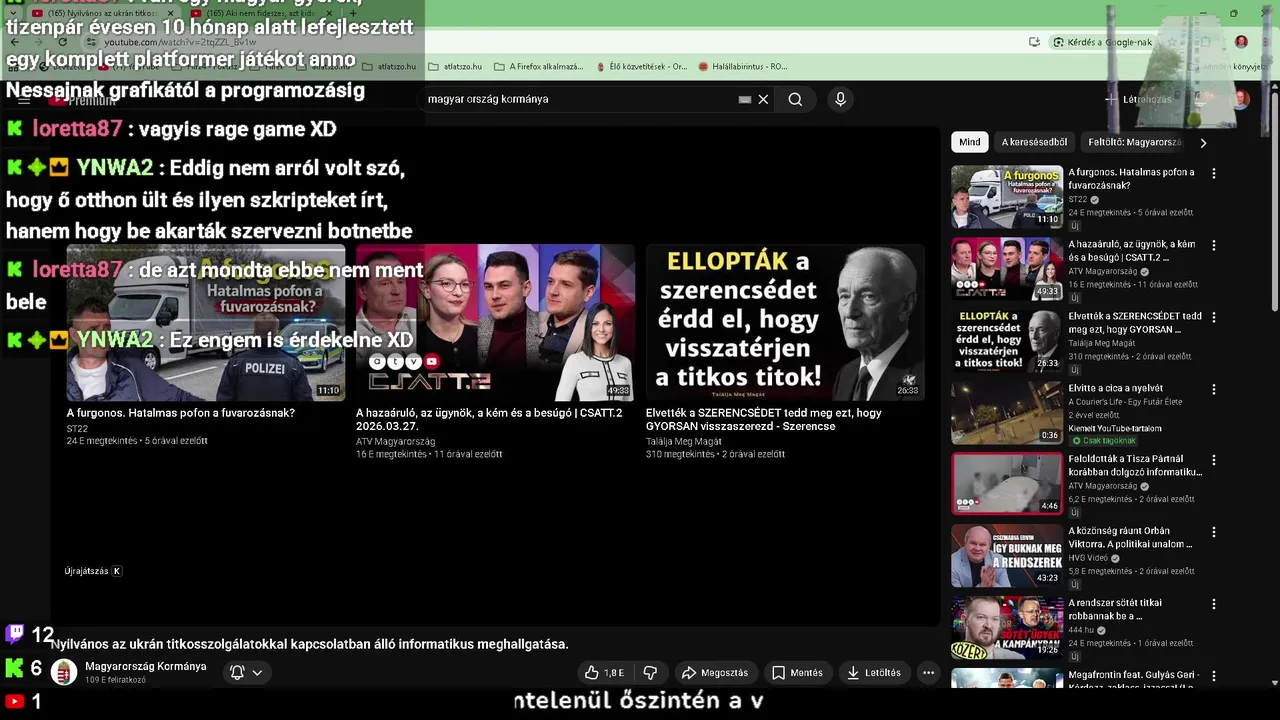Open options for 'Elvették a SZERENCSÉDET' sidebar video

tap(1214, 317)
